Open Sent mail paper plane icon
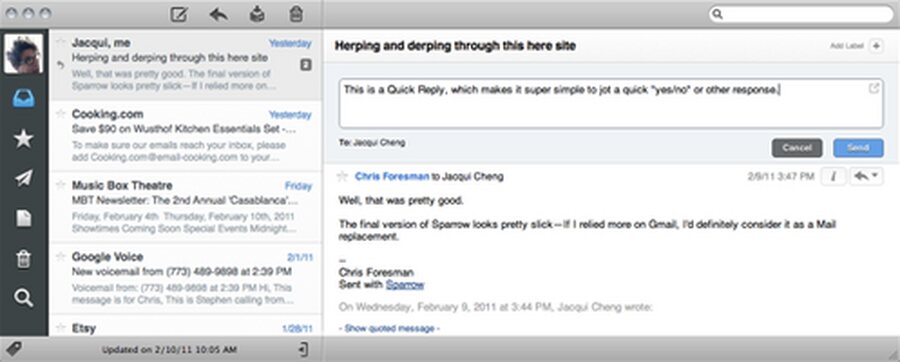Viewport: 900px width, 362px height. 24,178
